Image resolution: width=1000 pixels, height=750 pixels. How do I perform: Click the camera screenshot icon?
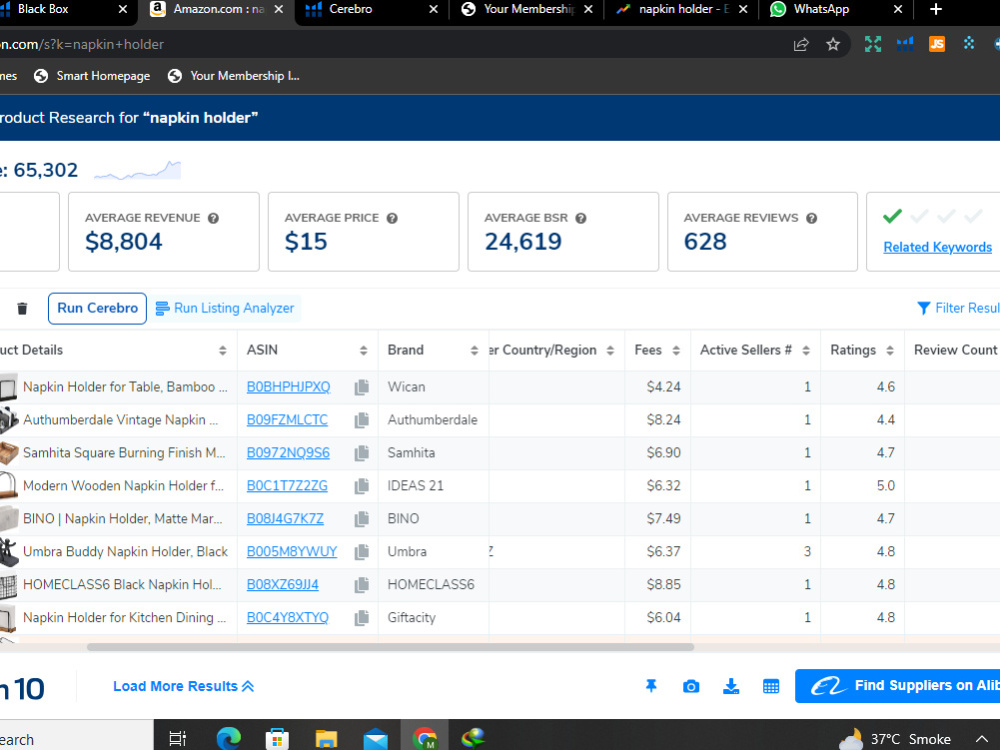click(x=691, y=686)
